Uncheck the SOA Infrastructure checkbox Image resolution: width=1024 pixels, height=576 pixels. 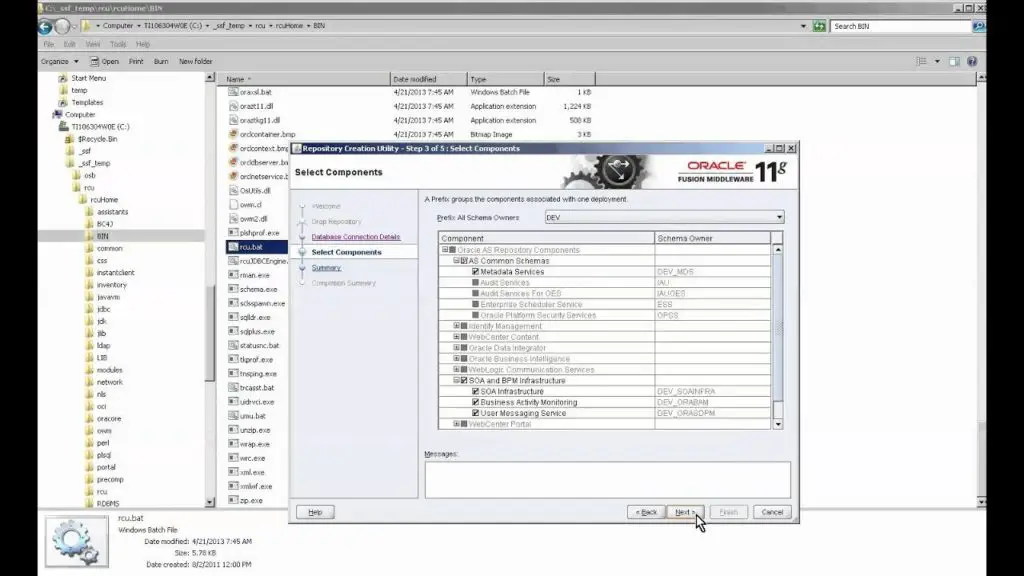point(475,391)
